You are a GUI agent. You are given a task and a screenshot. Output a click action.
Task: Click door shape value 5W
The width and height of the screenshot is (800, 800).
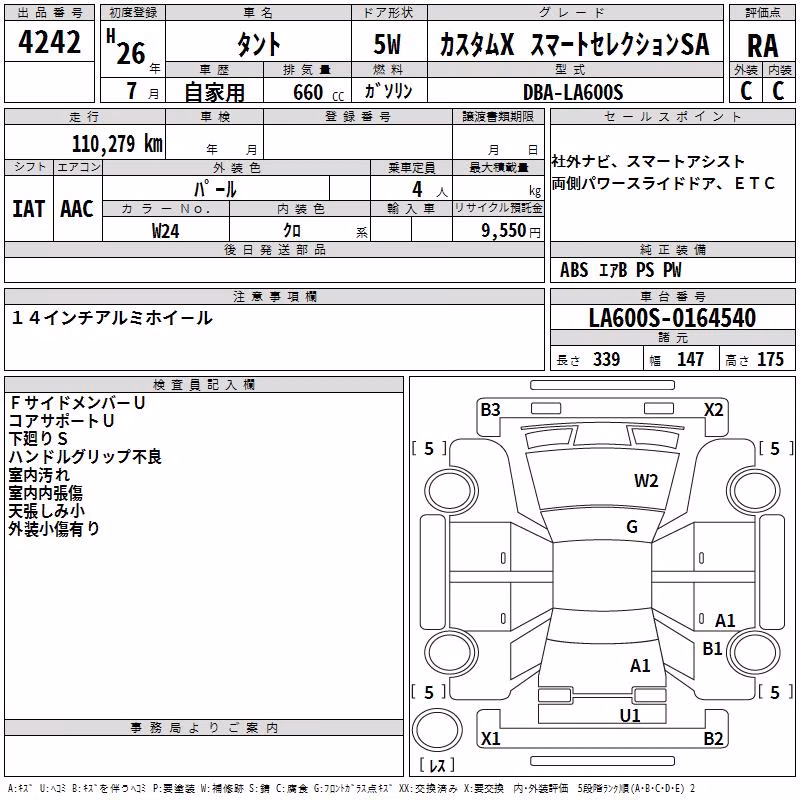(388, 44)
